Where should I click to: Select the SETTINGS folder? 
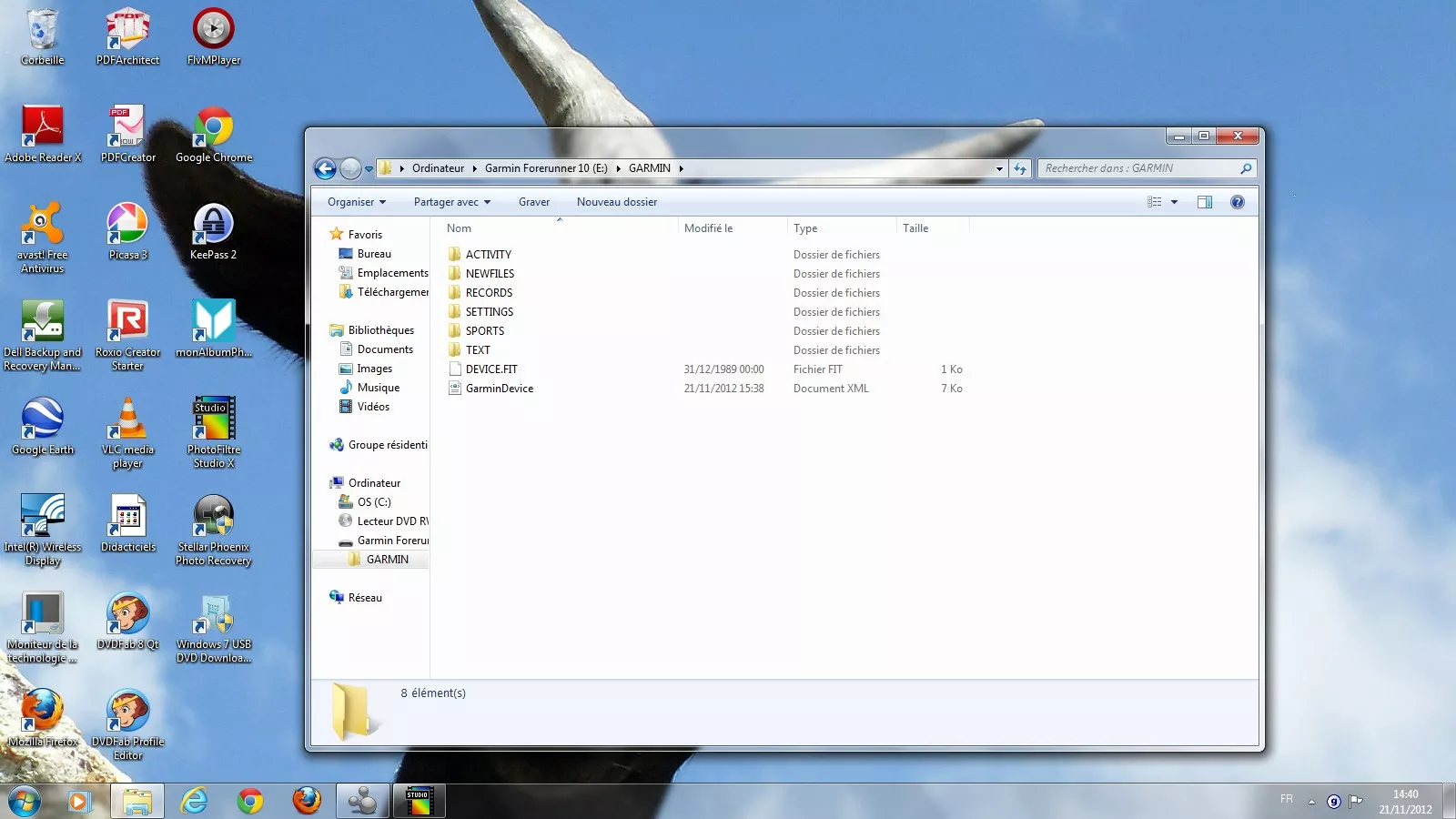tap(489, 312)
